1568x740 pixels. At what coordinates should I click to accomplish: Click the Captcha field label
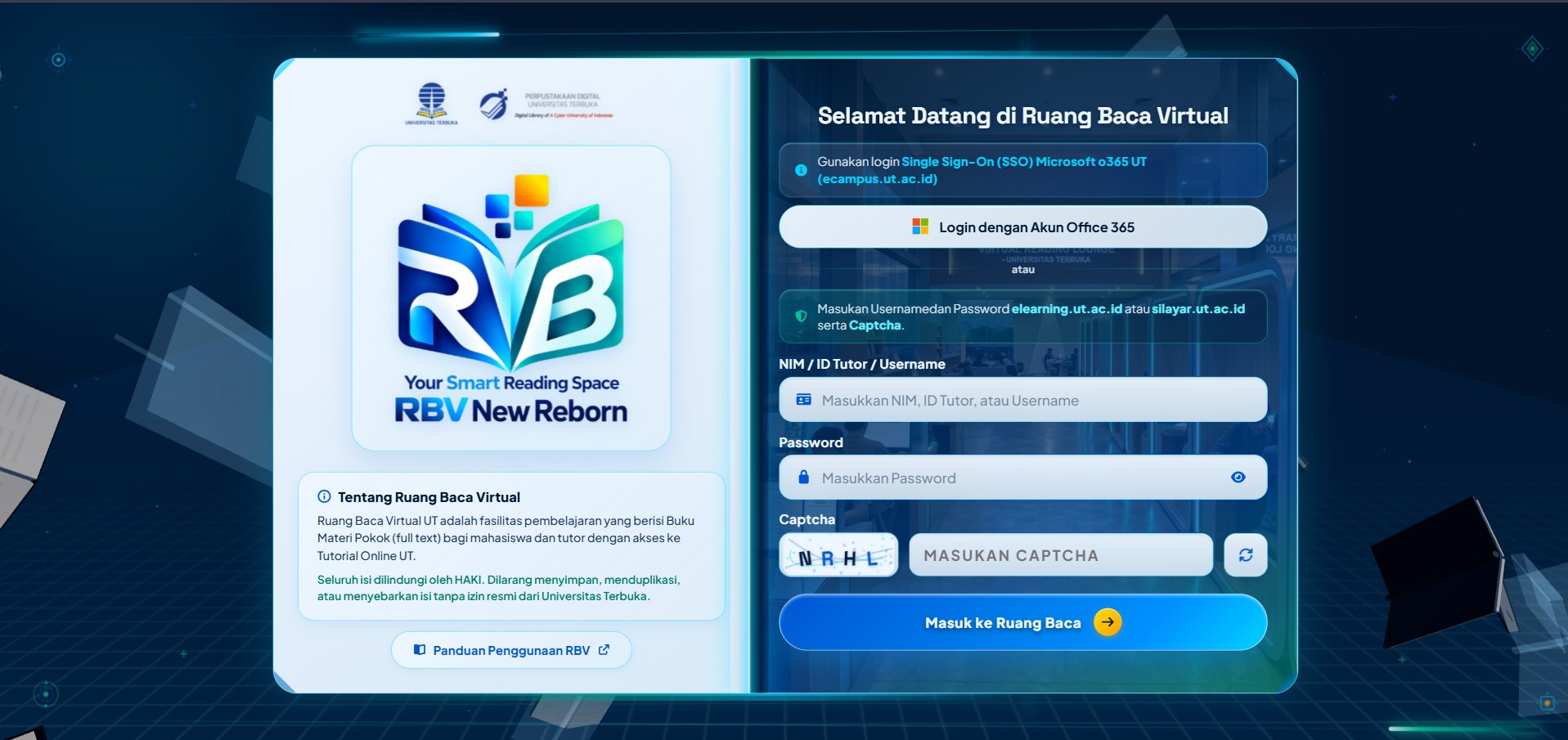(806, 519)
